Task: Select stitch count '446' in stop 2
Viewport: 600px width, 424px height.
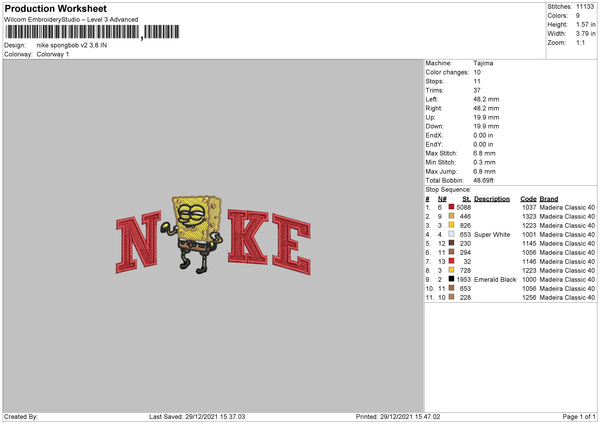Action: click(x=465, y=216)
